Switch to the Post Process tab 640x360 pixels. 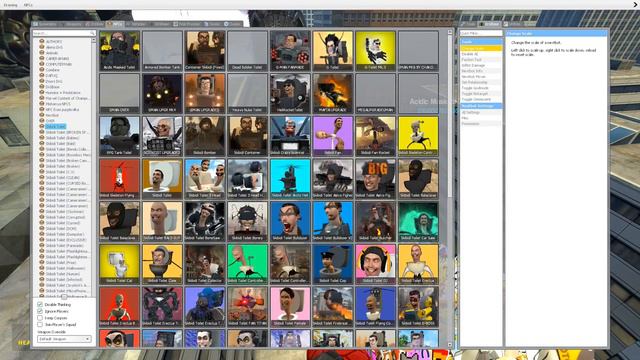click(x=187, y=24)
